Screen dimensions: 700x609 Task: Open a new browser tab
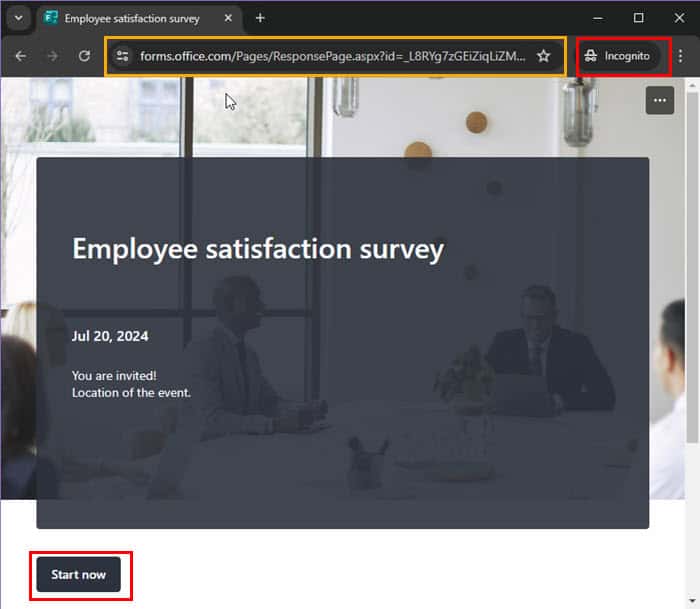click(260, 18)
